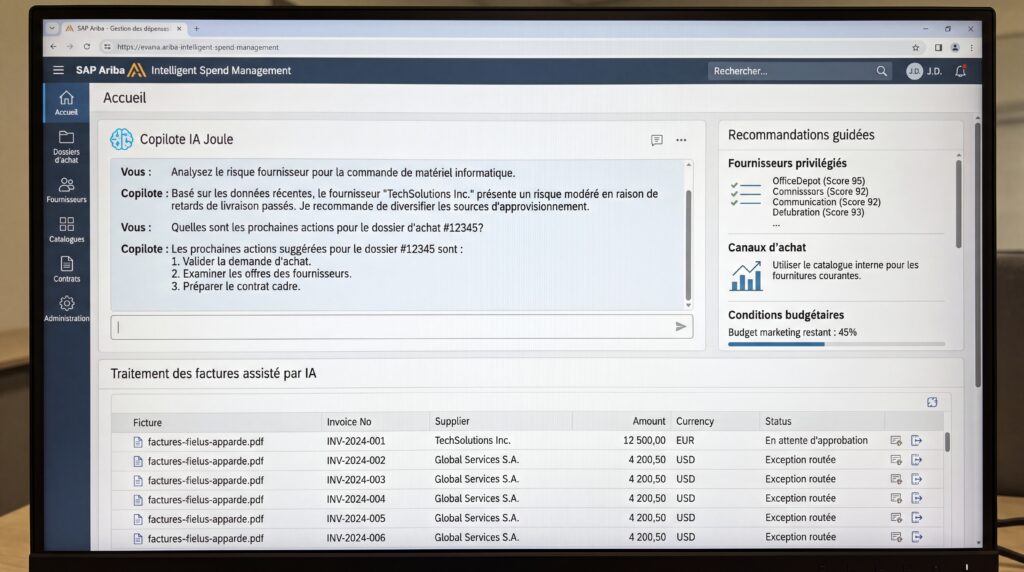Open the Joule chat history icon

pyautogui.click(x=656, y=140)
